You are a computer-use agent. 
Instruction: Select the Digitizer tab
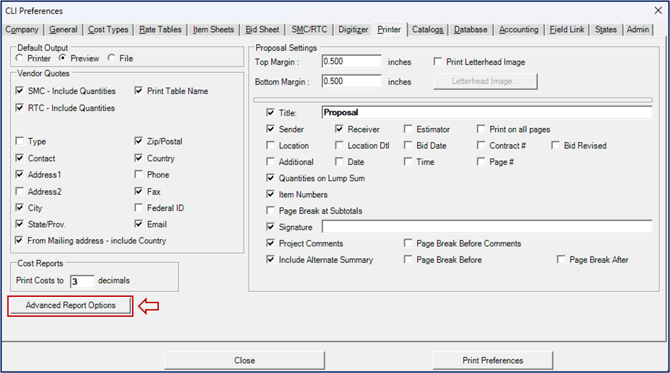pyautogui.click(x=353, y=29)
